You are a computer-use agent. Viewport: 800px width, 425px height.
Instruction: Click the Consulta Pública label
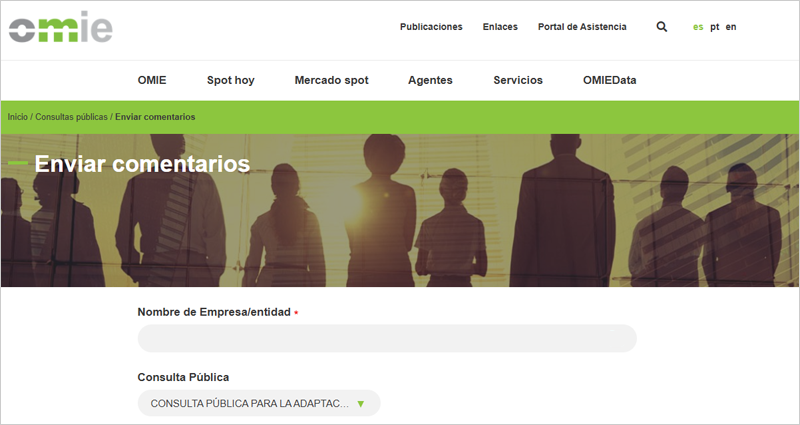click(x=183, y=377)
